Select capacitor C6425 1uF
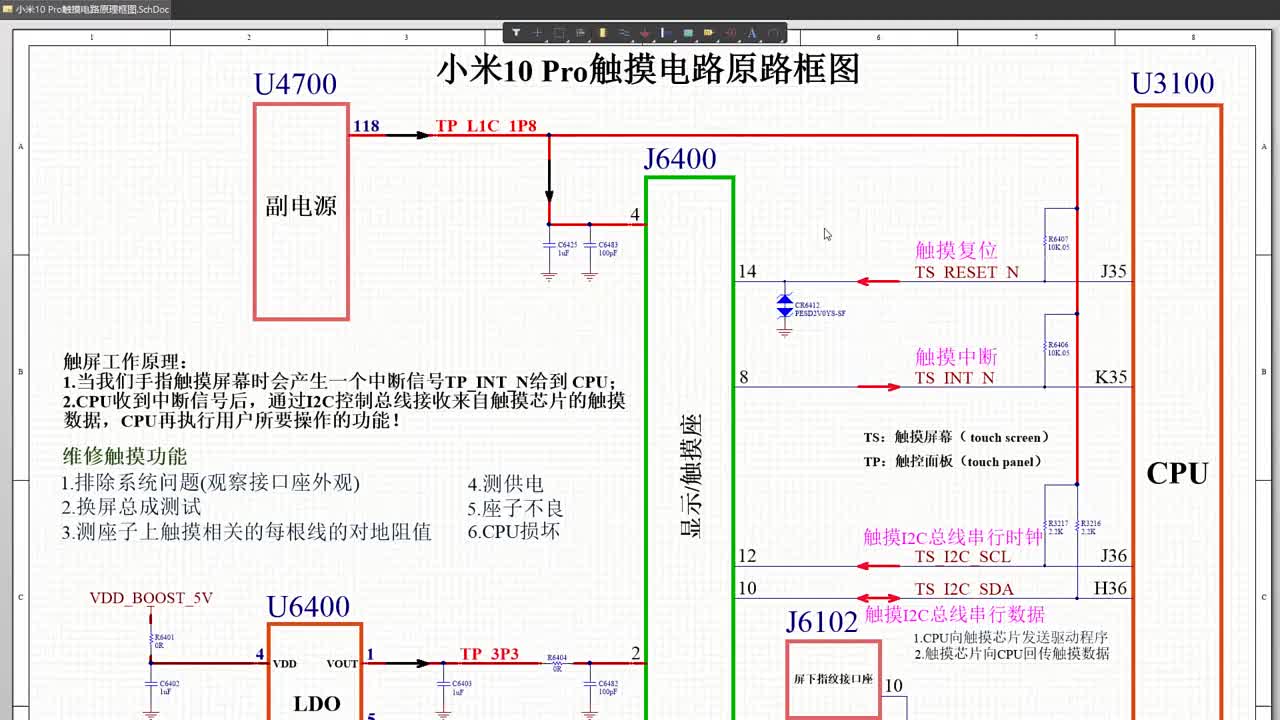The width and height of the screenshot is (1280, 720). 560,247
